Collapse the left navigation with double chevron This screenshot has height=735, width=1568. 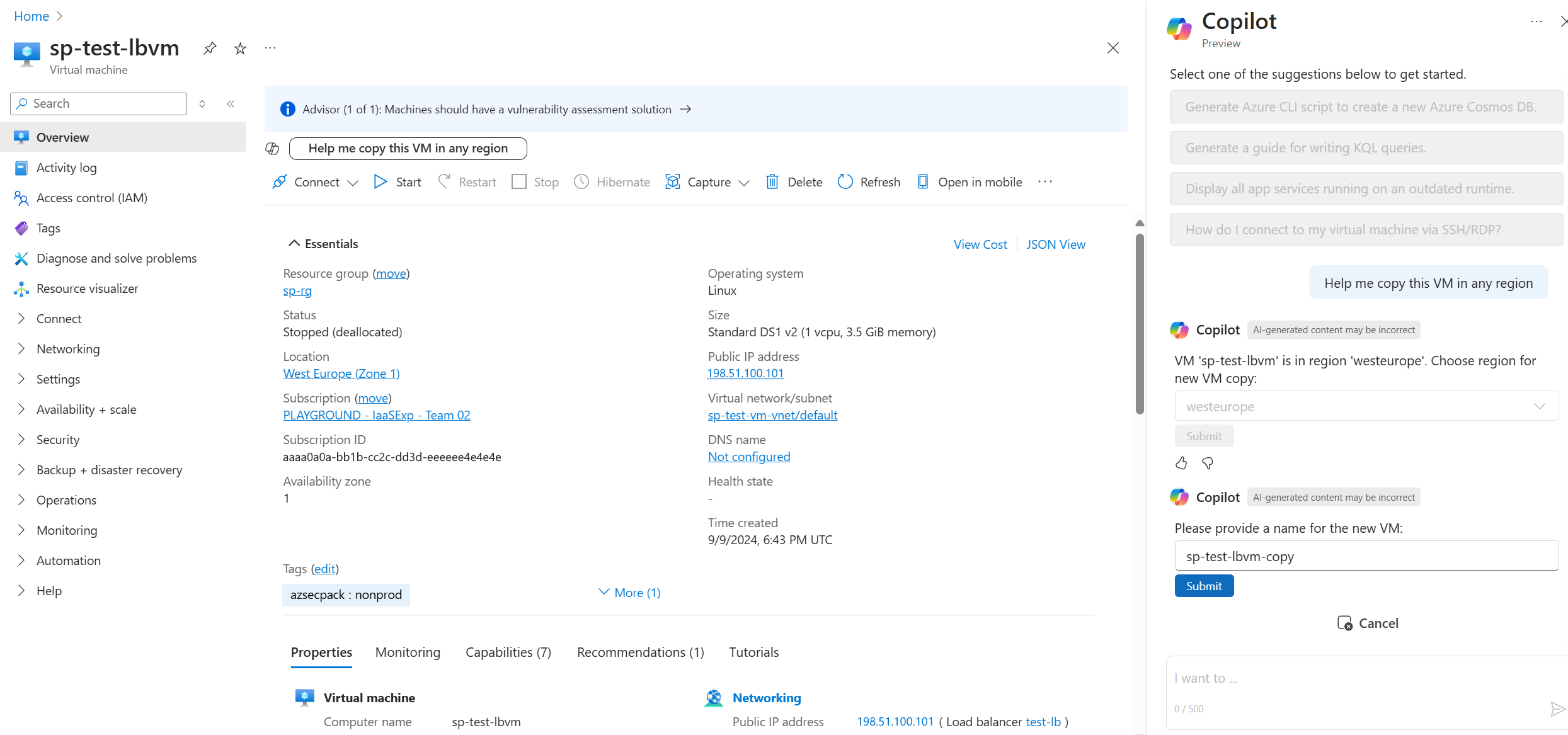tap(231, 104)
